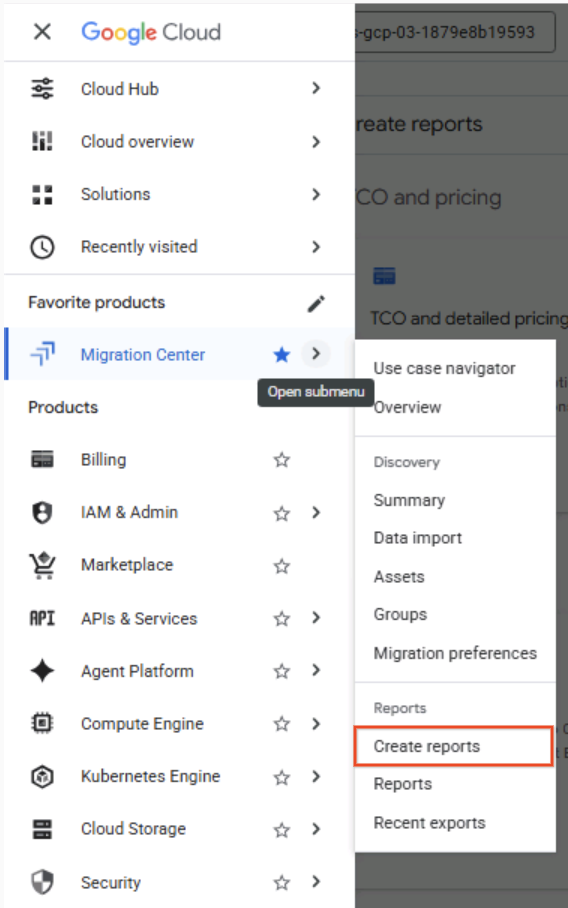Favorite Compute Engine with its star

coord(282,724)
